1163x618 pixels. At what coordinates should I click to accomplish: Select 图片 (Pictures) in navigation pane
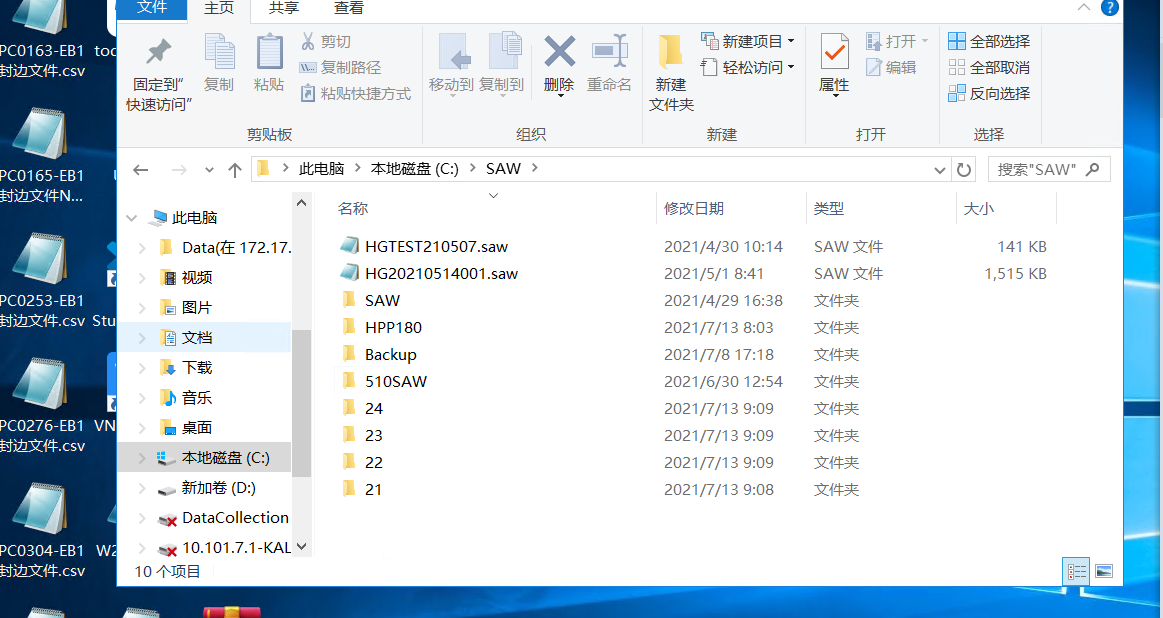click(x=197, y=308)
